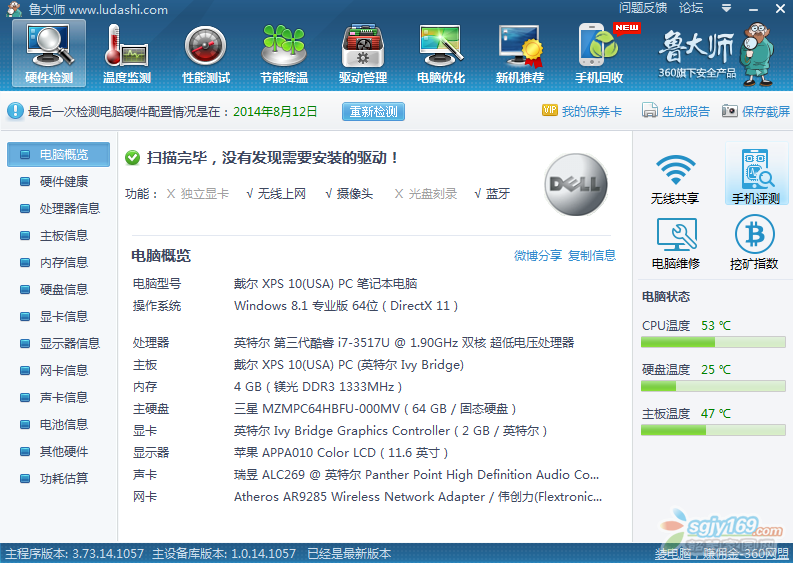Open the 驱动管理 driver manager

coord(363,54)
